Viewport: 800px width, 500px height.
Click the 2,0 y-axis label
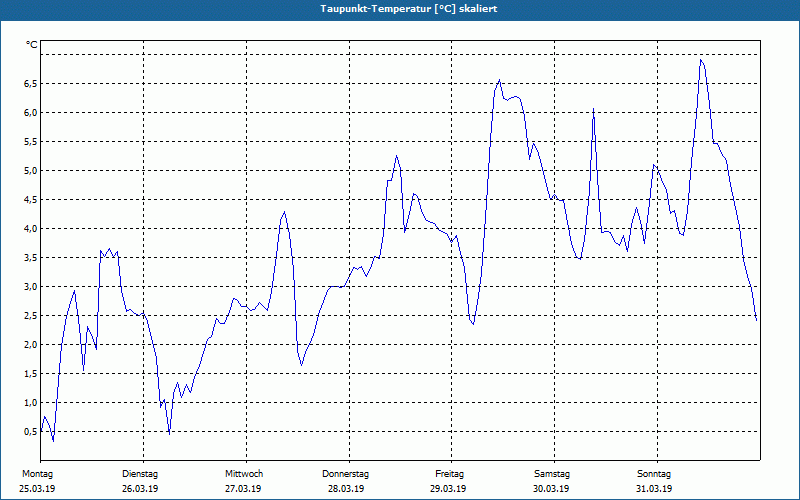point(31,345)
